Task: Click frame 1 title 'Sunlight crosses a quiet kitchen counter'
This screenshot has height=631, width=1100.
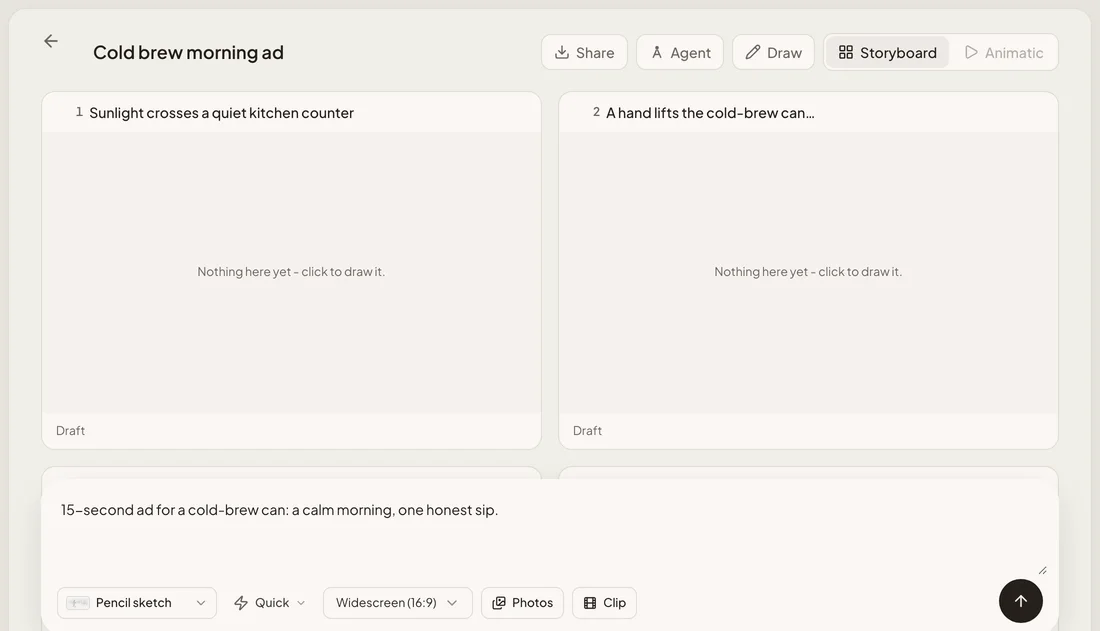Action: pyautogui.click(x=221, y=113)
